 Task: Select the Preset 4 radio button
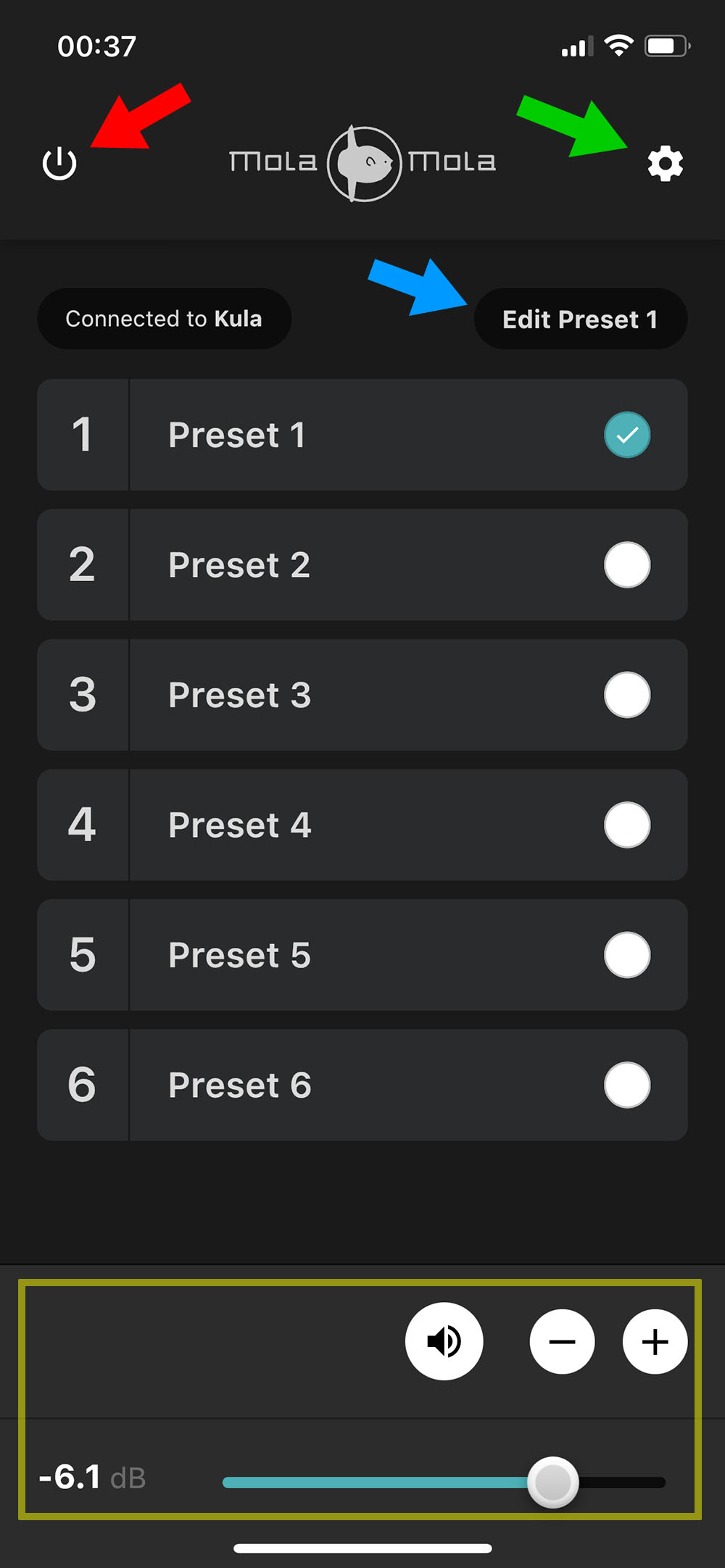tap(627, 825)
